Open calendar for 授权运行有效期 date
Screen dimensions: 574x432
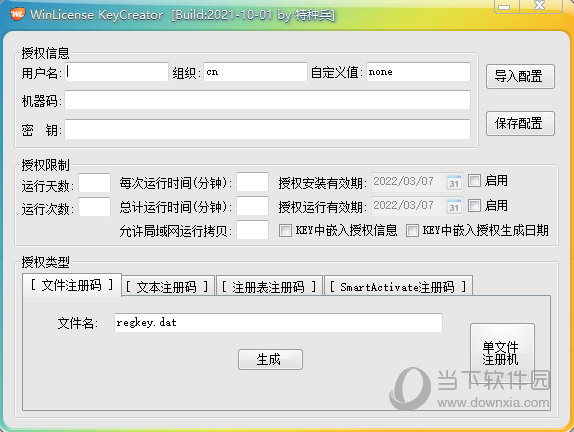(x=454, y=206)
